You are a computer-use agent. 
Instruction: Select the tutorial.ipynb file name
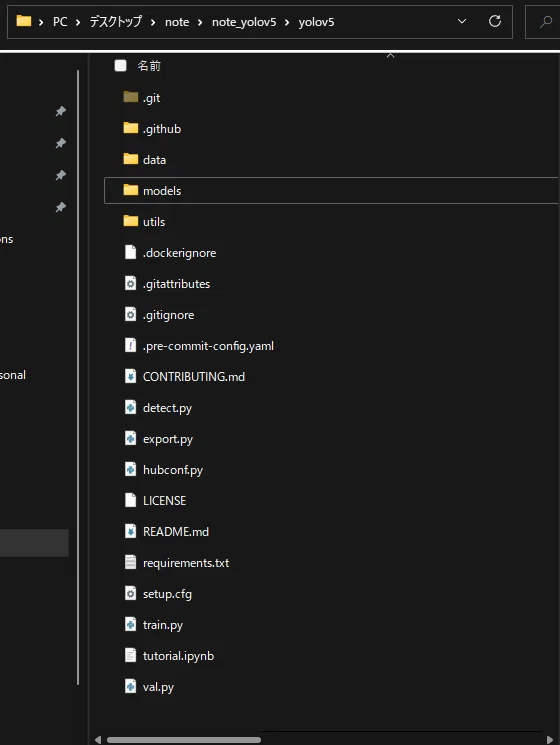point(178,656)
